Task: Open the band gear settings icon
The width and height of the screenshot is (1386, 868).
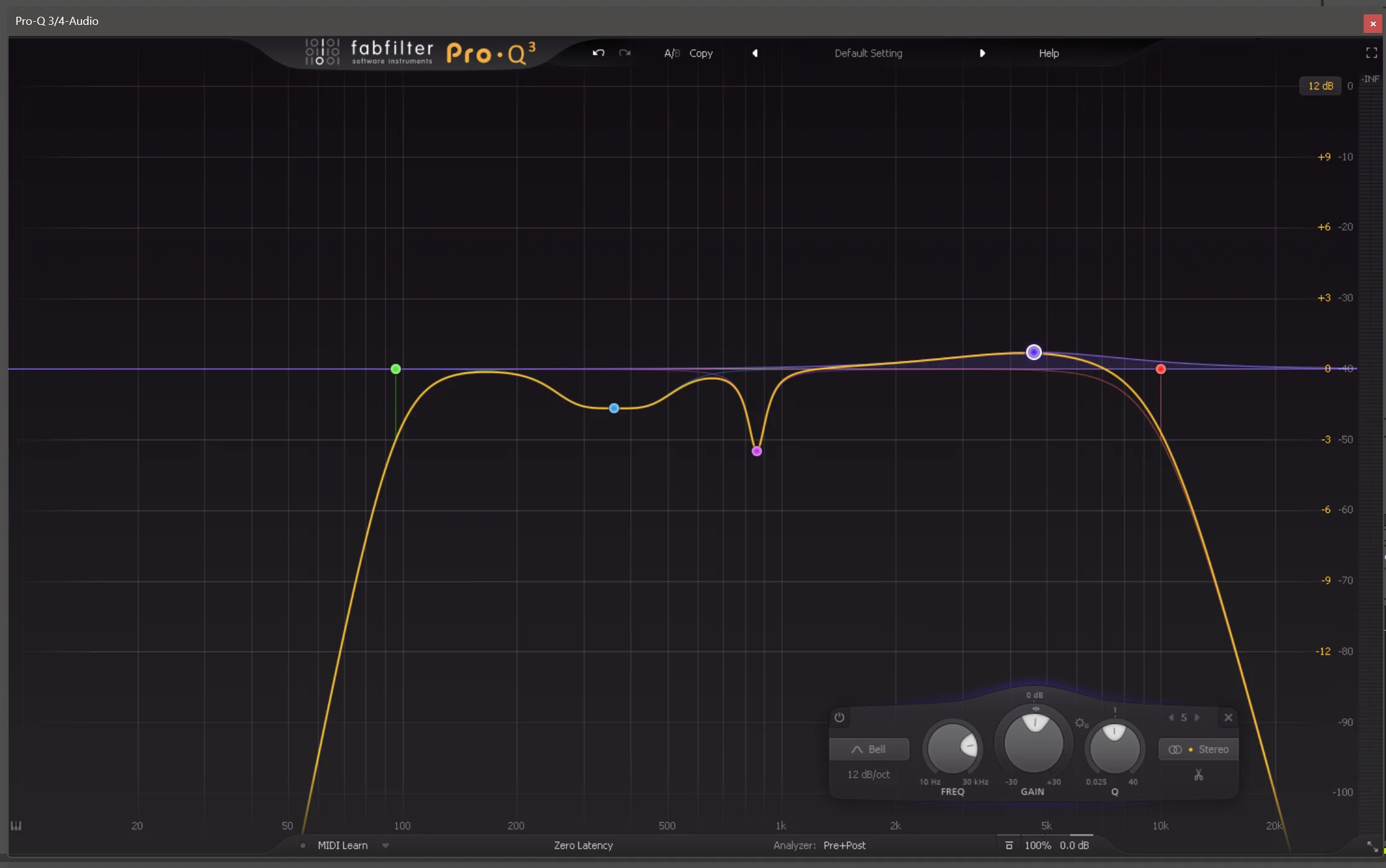Action: click(1081, 723)
